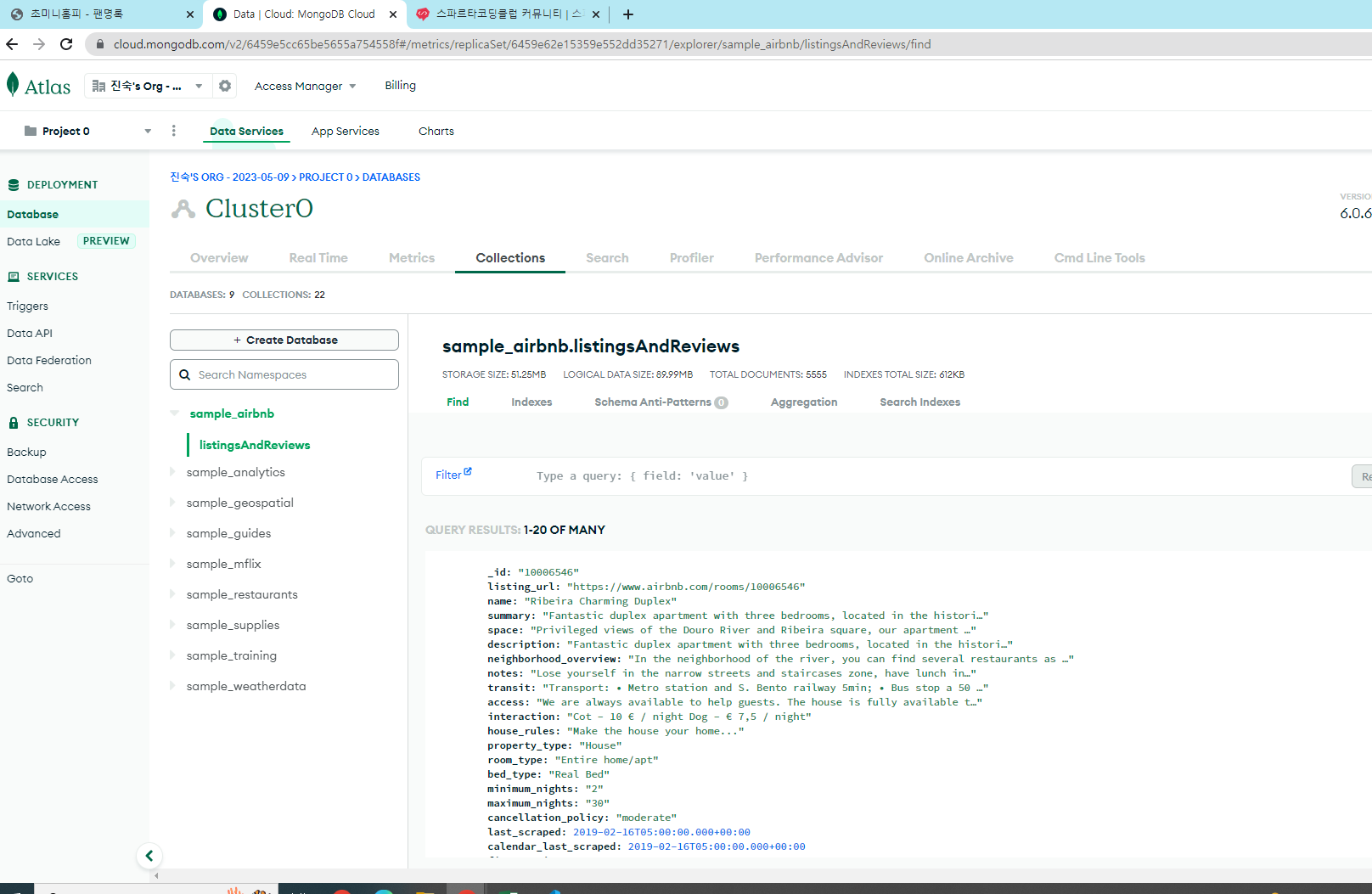This screenshot has height=894, width=1372.
Task: Open the Access Manager dropdown
Action: [x=306, y=86]
